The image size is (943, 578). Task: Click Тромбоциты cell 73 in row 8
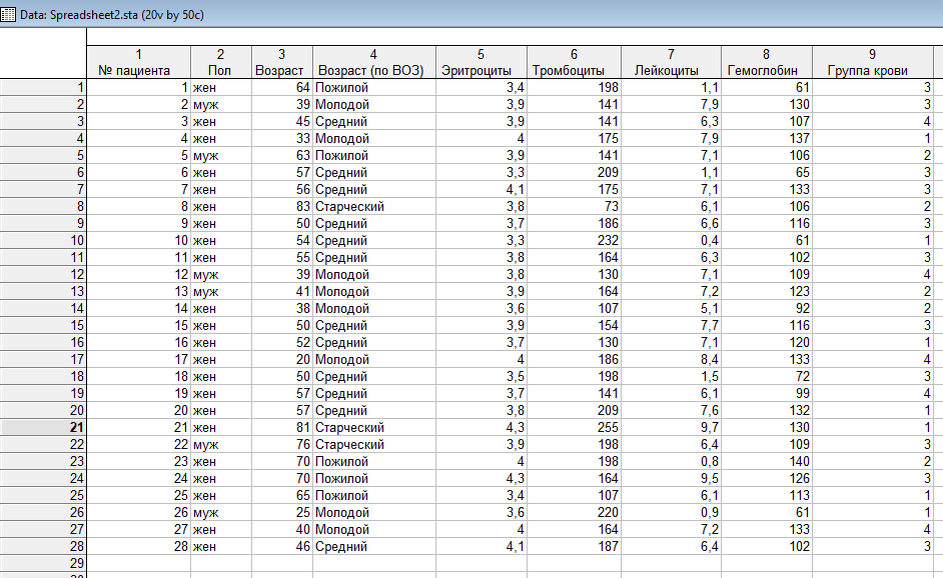[574, 206]
